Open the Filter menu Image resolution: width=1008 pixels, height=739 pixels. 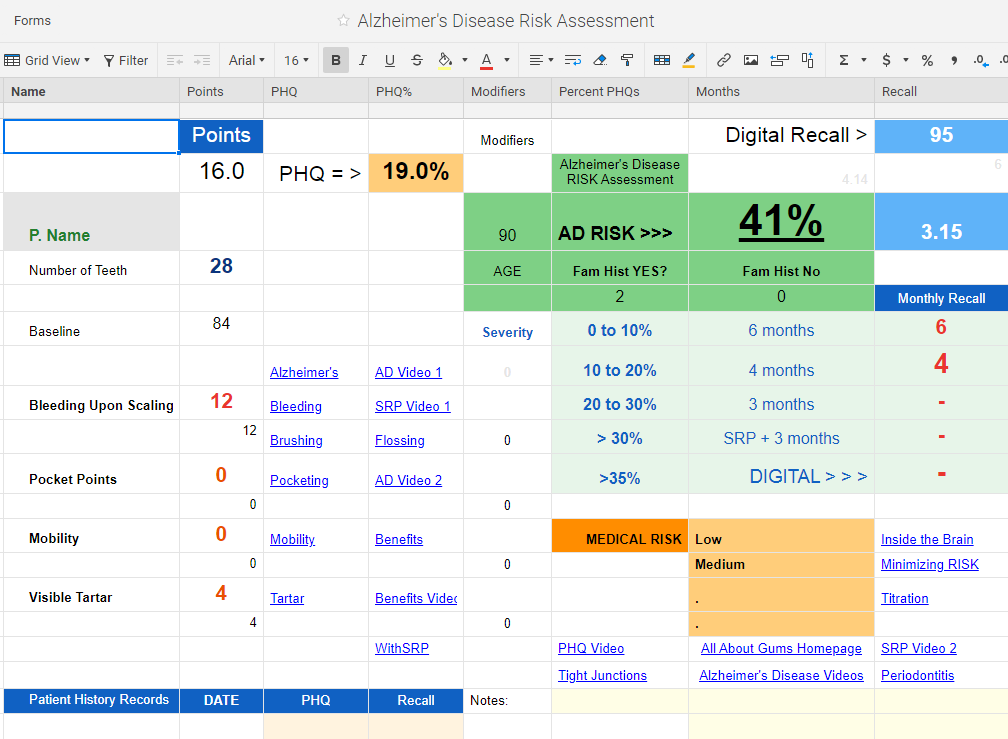[x=126, y=60]
